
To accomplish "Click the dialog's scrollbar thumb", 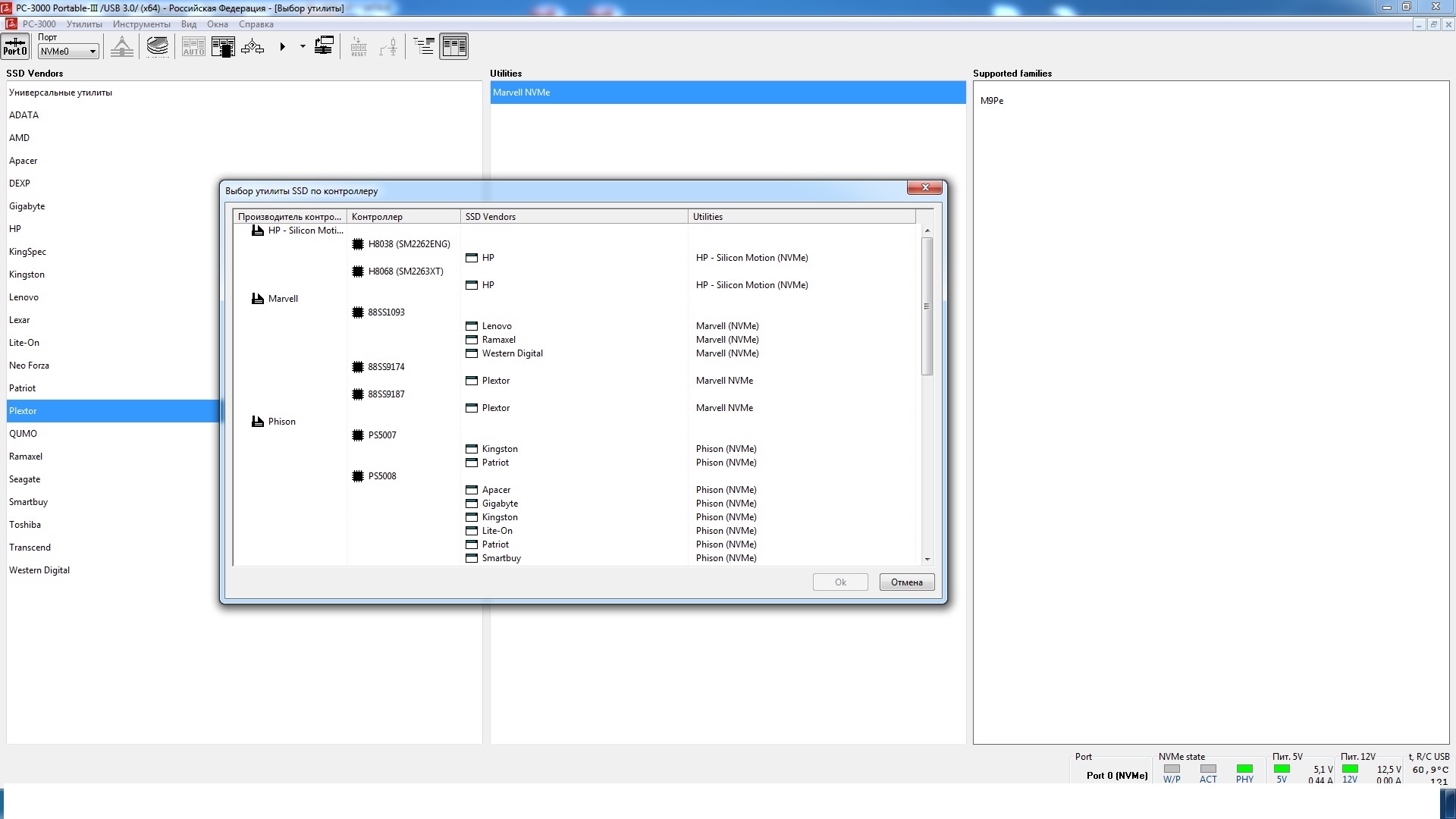I will coord(927,306).
